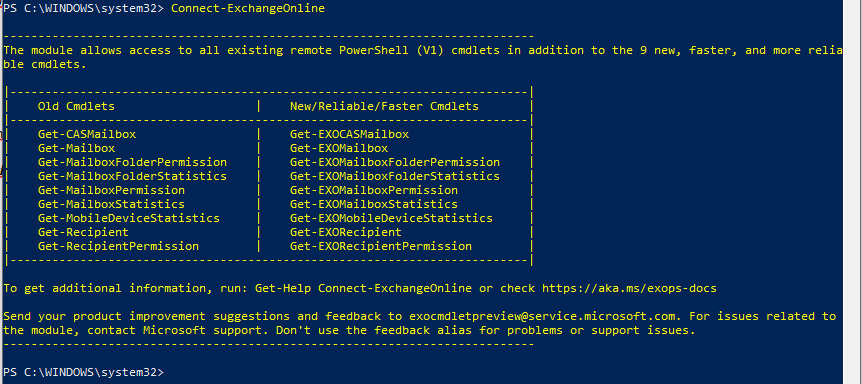Click the Connect-ExchangeOnline command on the first line

click(248, 8)
